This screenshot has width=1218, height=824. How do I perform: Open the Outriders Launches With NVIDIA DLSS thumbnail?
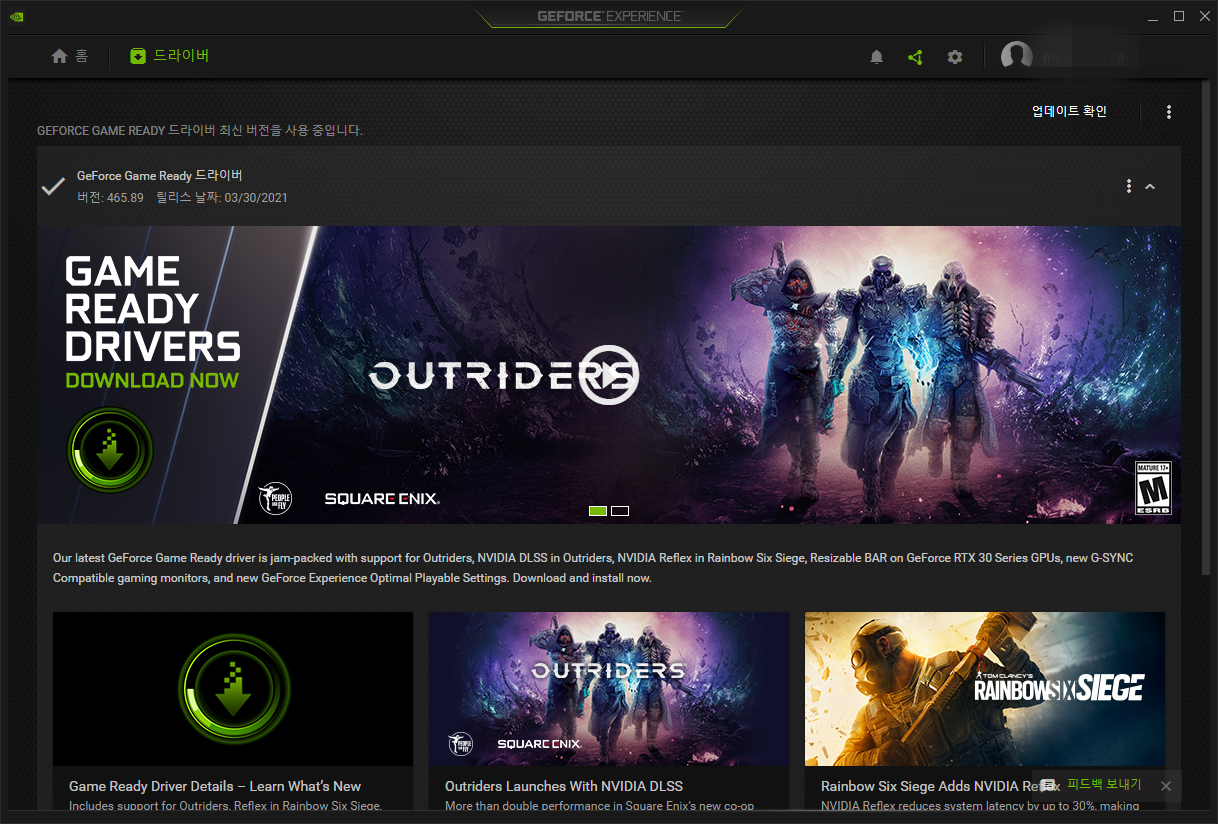(x=609, y=689)
